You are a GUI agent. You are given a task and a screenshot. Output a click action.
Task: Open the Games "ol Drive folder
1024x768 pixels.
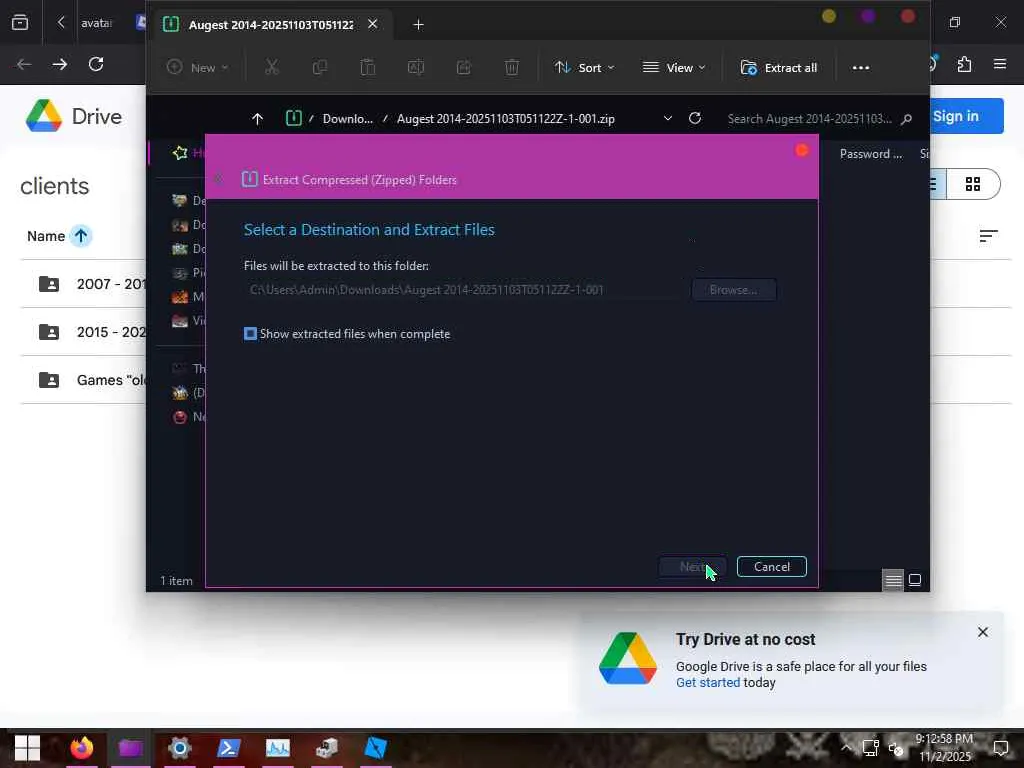(83, 380)
